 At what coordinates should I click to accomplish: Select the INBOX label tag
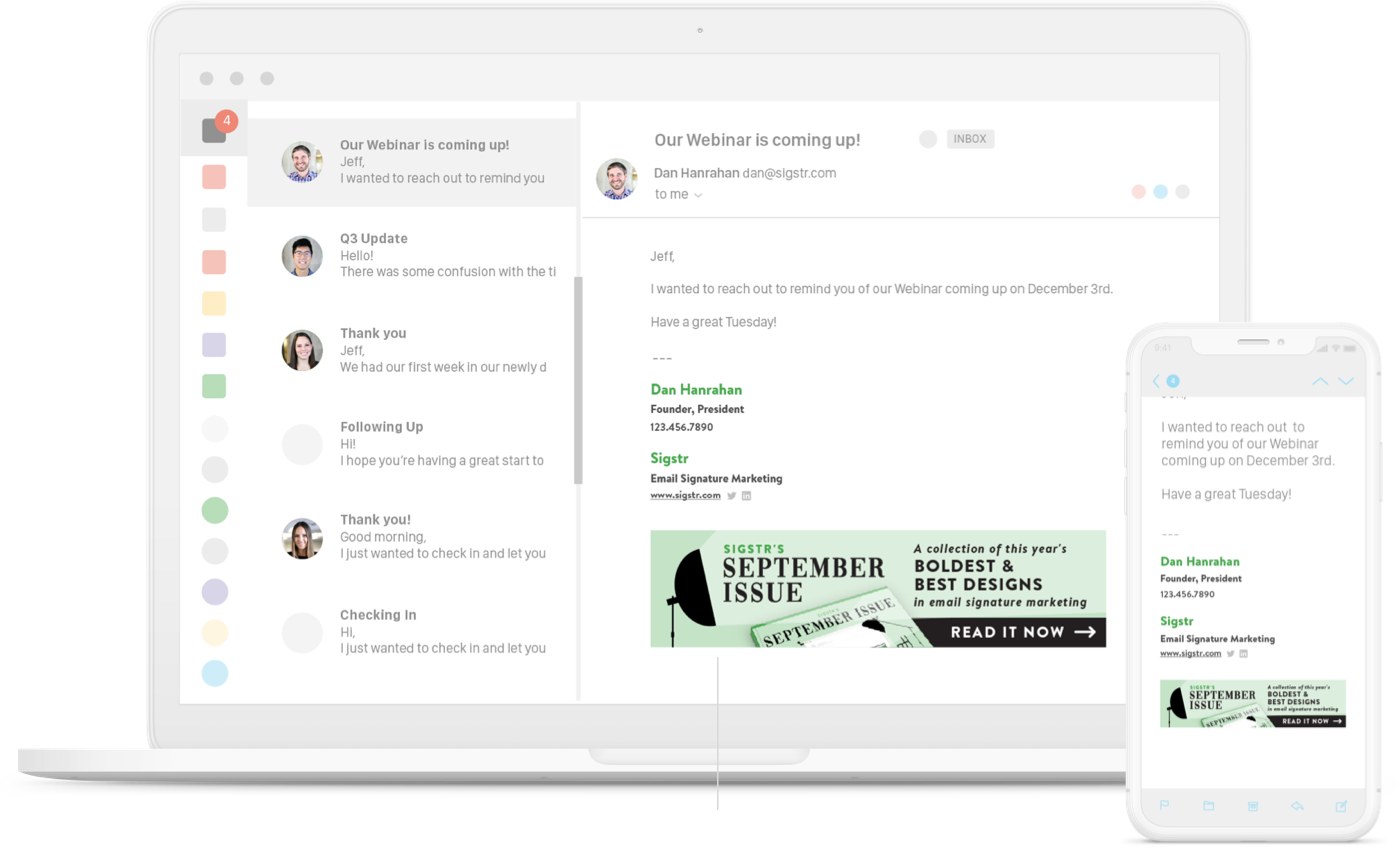point(970,138)
